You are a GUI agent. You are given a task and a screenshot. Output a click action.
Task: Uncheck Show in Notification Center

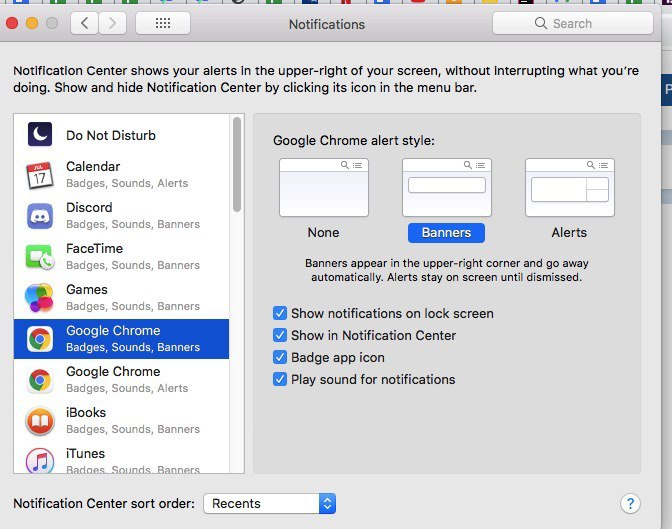pos(280,336)
